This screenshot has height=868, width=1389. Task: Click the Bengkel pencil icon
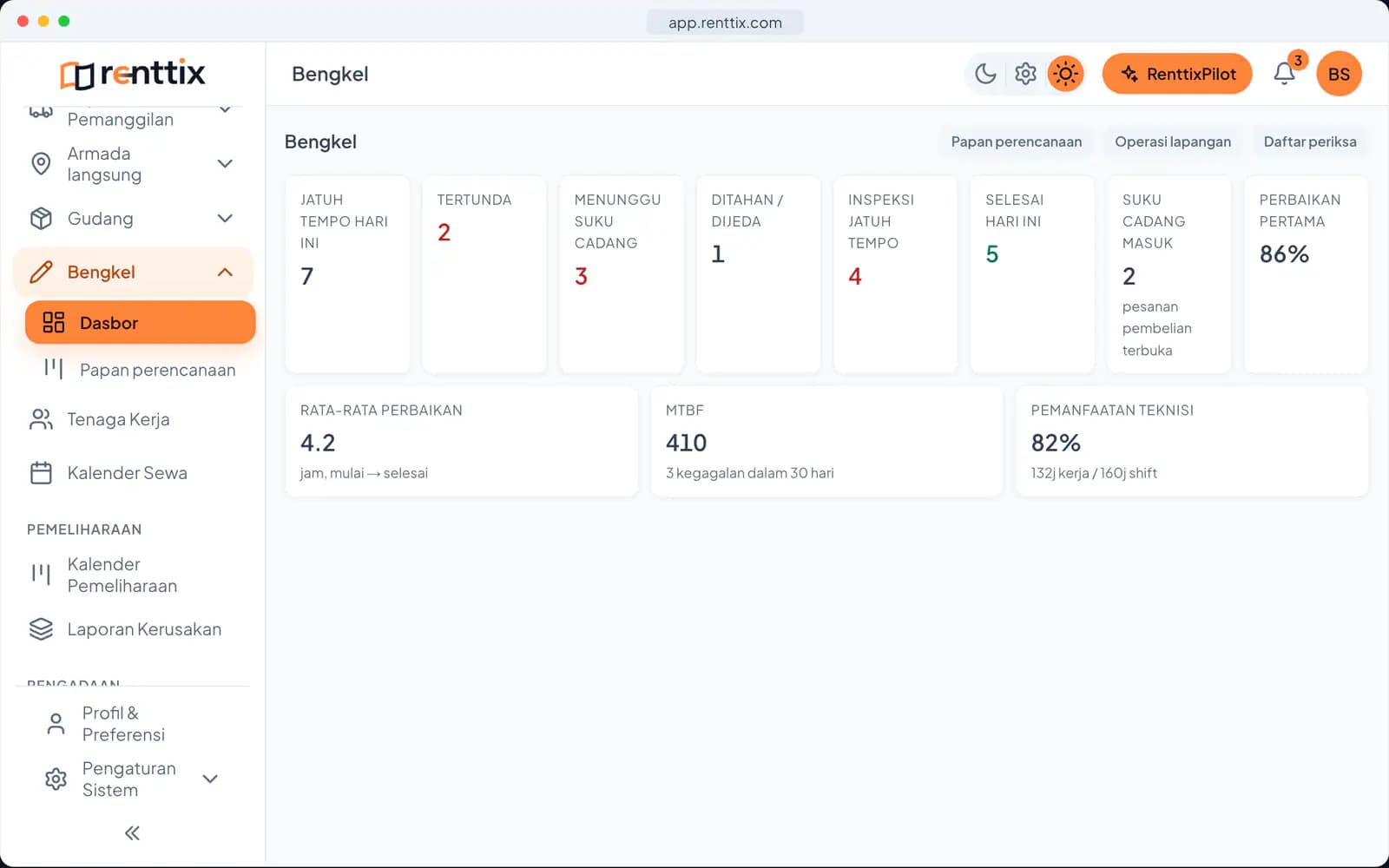pos(41,273)
